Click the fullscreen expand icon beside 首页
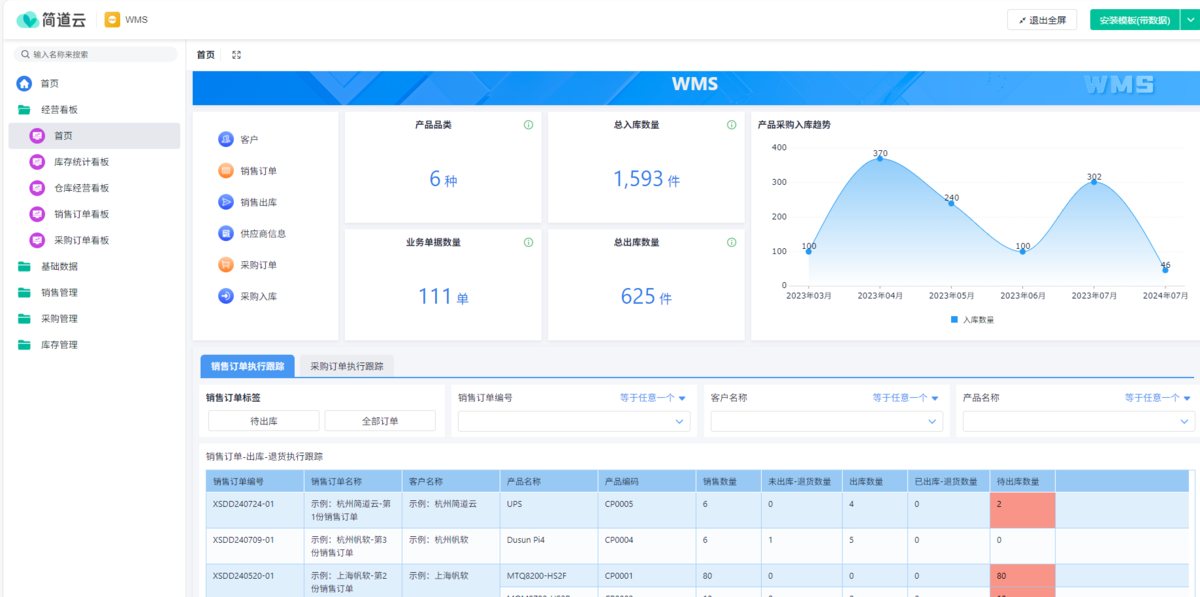1200x597 pixels. [237, 55]
